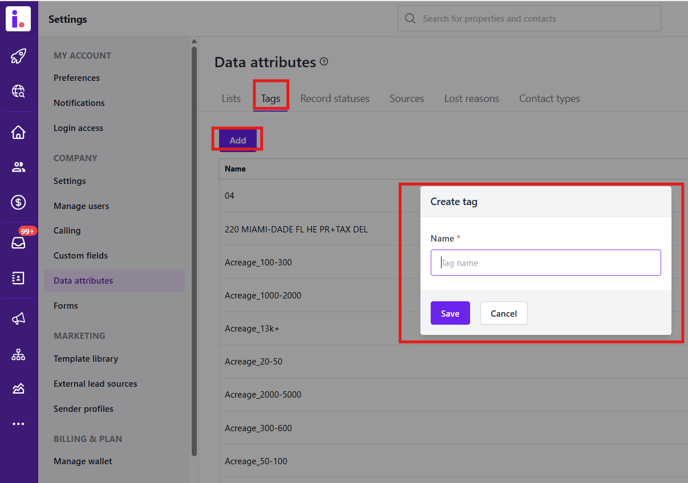Viewport: 688px width, 483px height.
Task: Cancel the Create tag dialog
Action: 503,313
